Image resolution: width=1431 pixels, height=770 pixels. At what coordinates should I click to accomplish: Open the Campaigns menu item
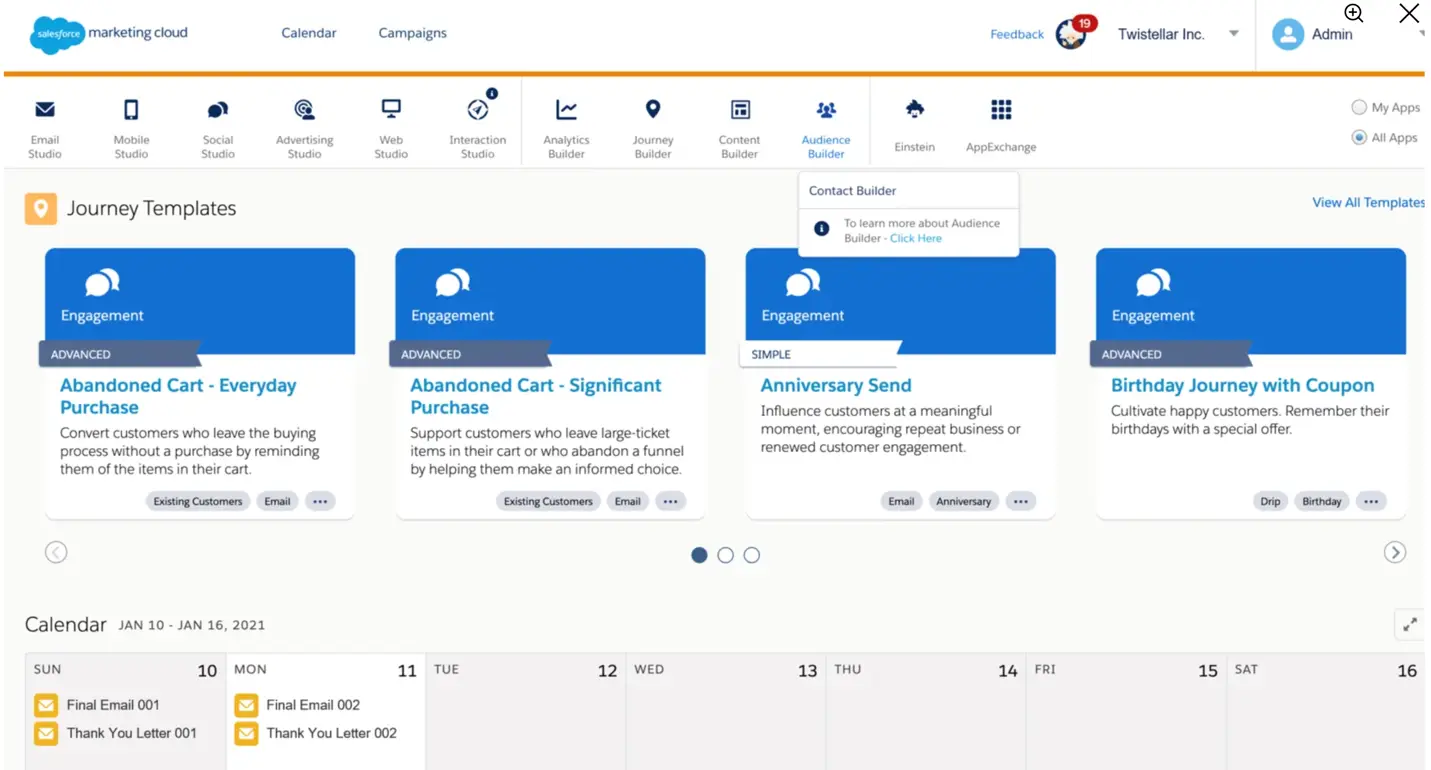(x=412, y=33)
